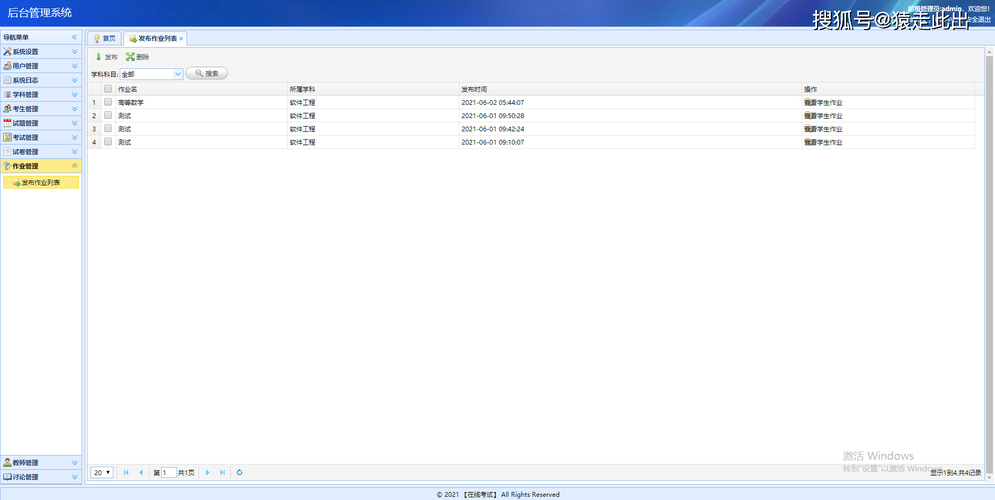This screenshot has width=995, height=500.
Task: Open the 学科科目 combo box dropdown
Action: coord(178,74)
